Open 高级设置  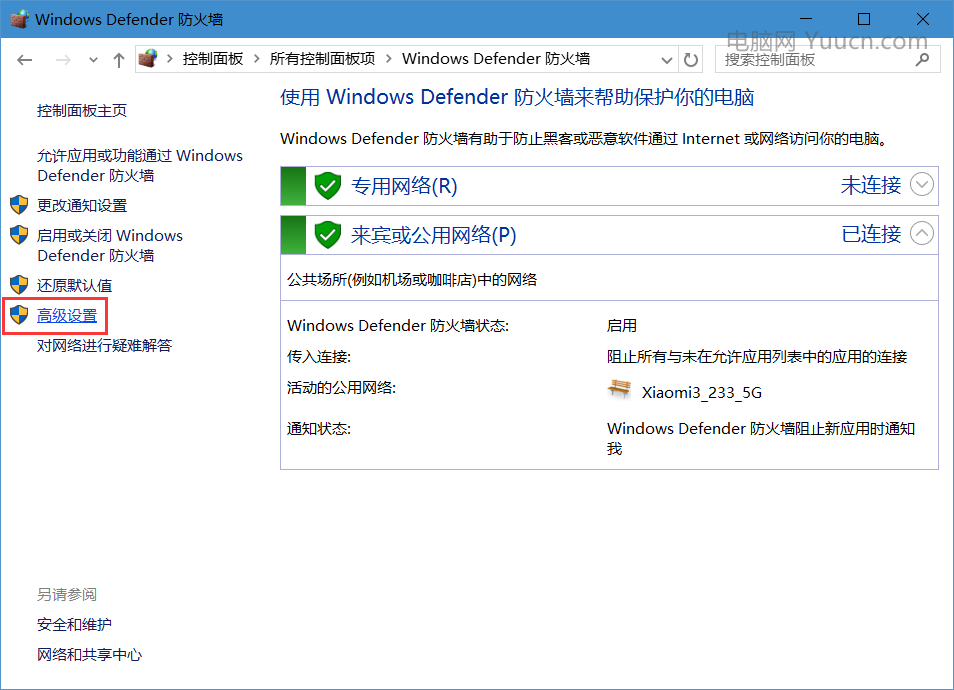tap(67, 316)
